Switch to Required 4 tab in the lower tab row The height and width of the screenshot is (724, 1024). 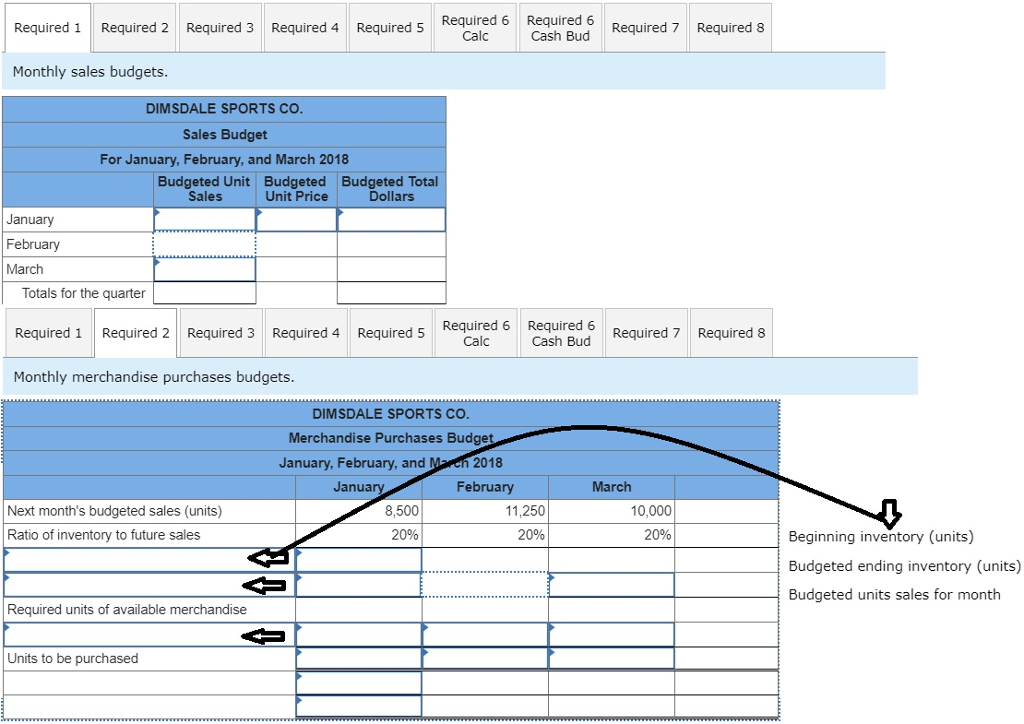click(306, 333)
